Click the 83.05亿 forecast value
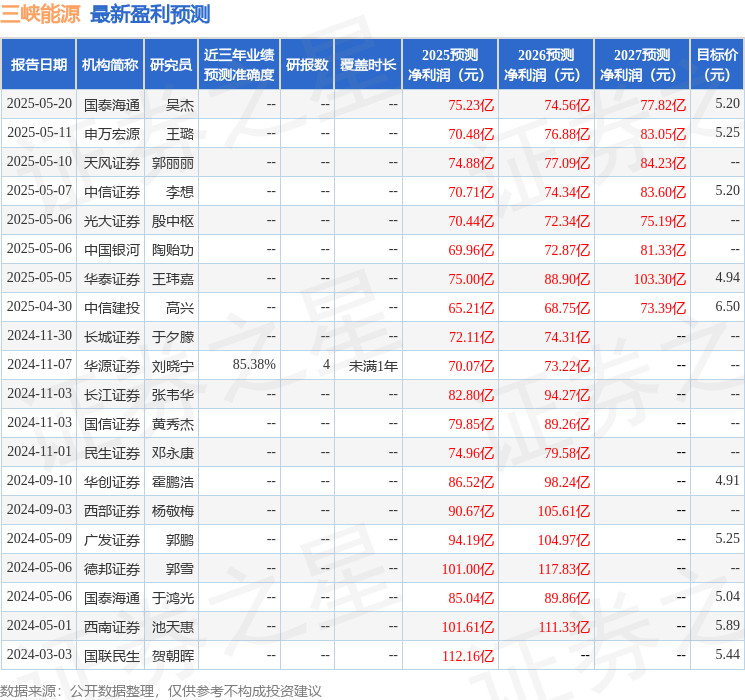 (x=663, y=134)
